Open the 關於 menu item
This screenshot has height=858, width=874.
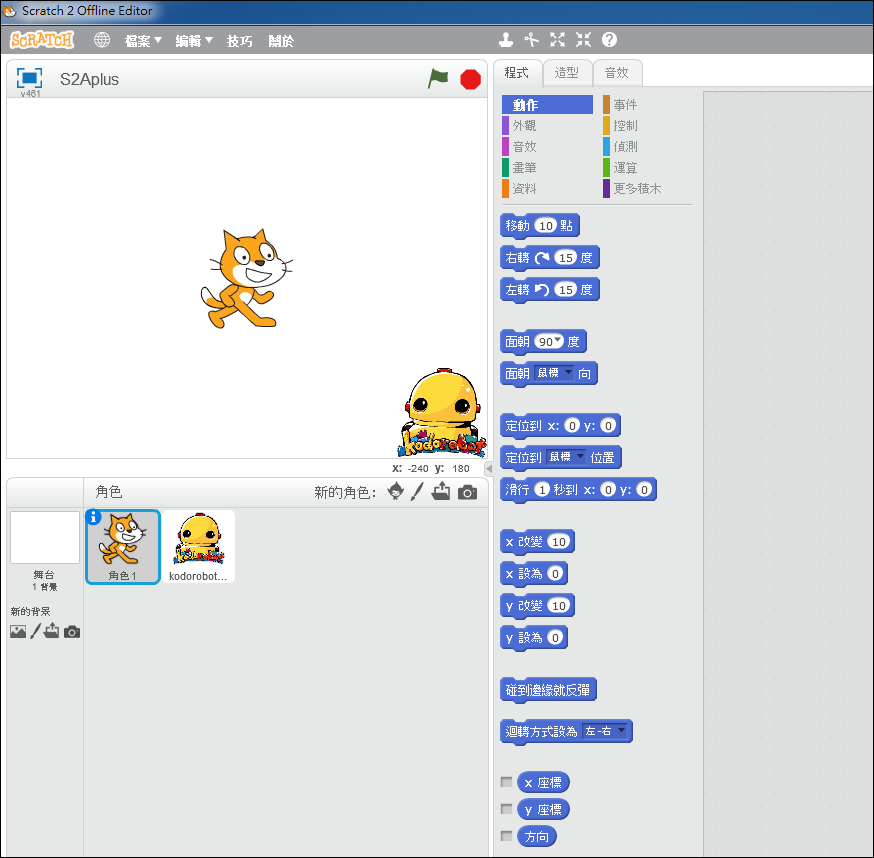tap(281, 41)
